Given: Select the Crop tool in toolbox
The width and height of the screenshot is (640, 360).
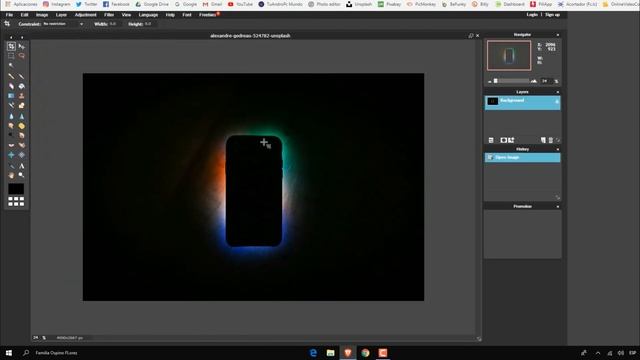Looking at the screenshot, I should [x=11, y=47].
